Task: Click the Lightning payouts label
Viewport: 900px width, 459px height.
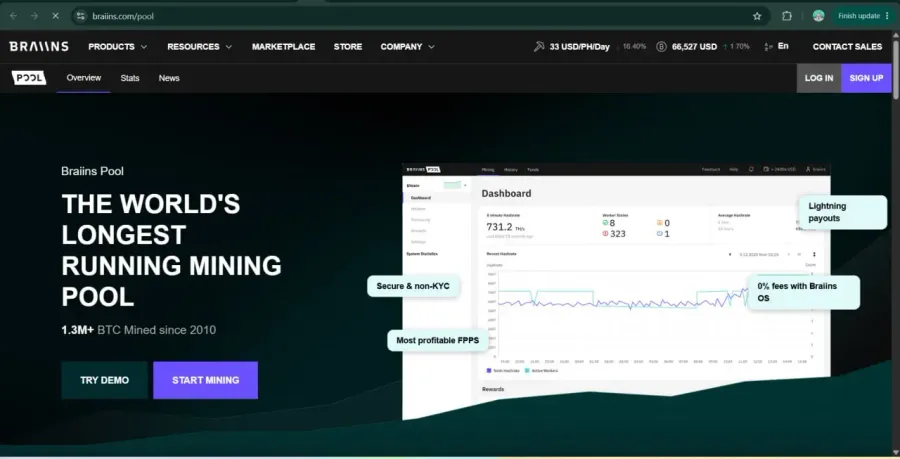Action: [843, 212]
